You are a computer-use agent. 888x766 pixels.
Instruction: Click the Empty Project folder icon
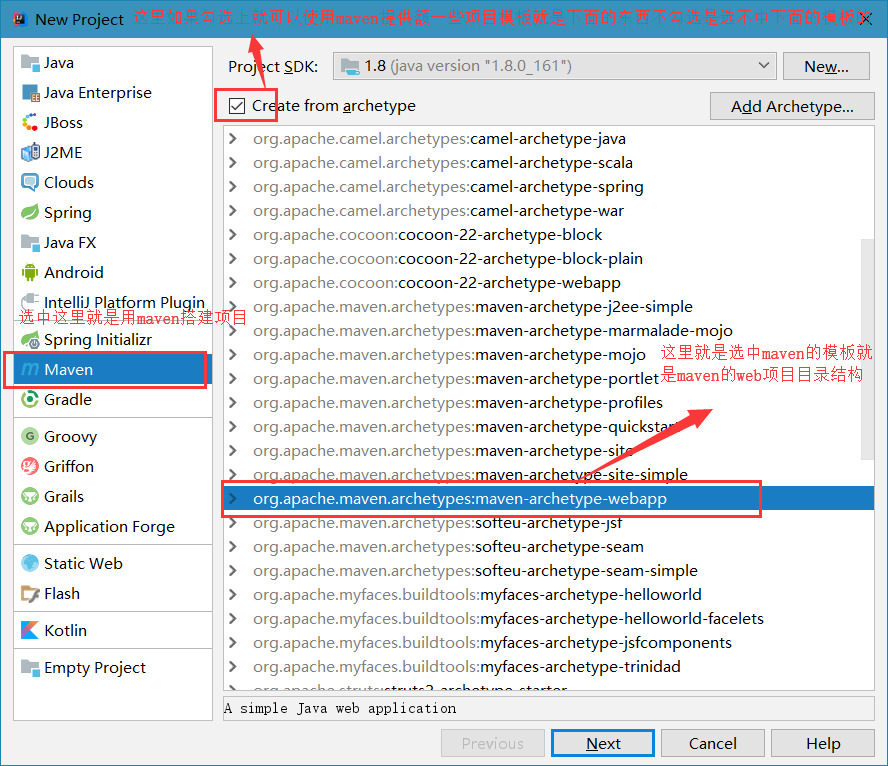click(x=30, y=667)
